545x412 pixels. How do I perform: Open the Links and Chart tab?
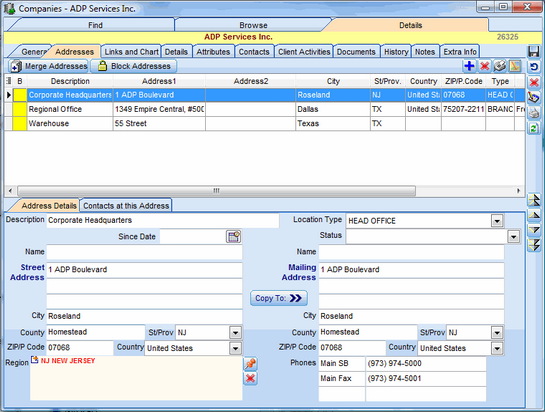131,52
